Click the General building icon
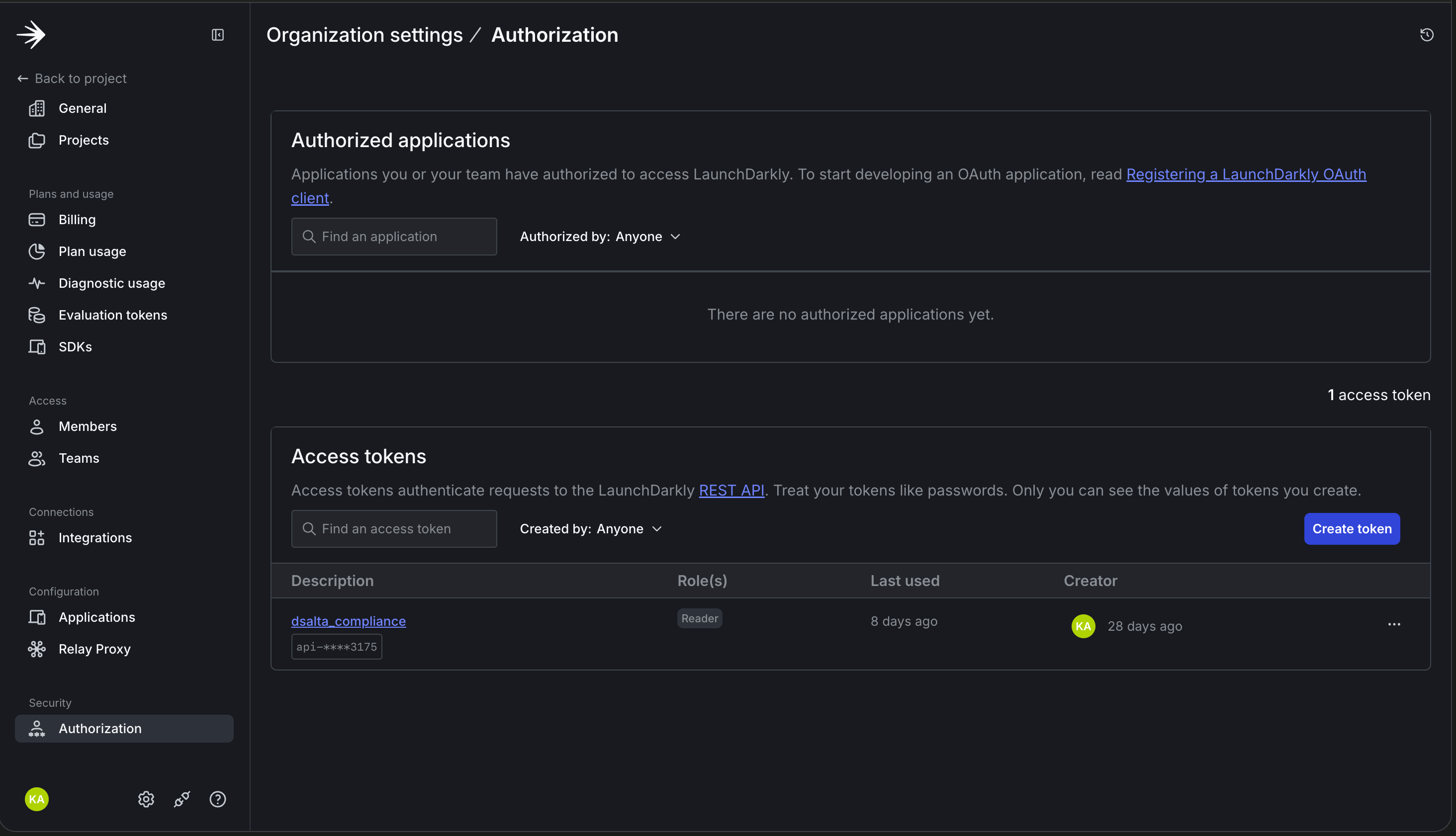 37,108
